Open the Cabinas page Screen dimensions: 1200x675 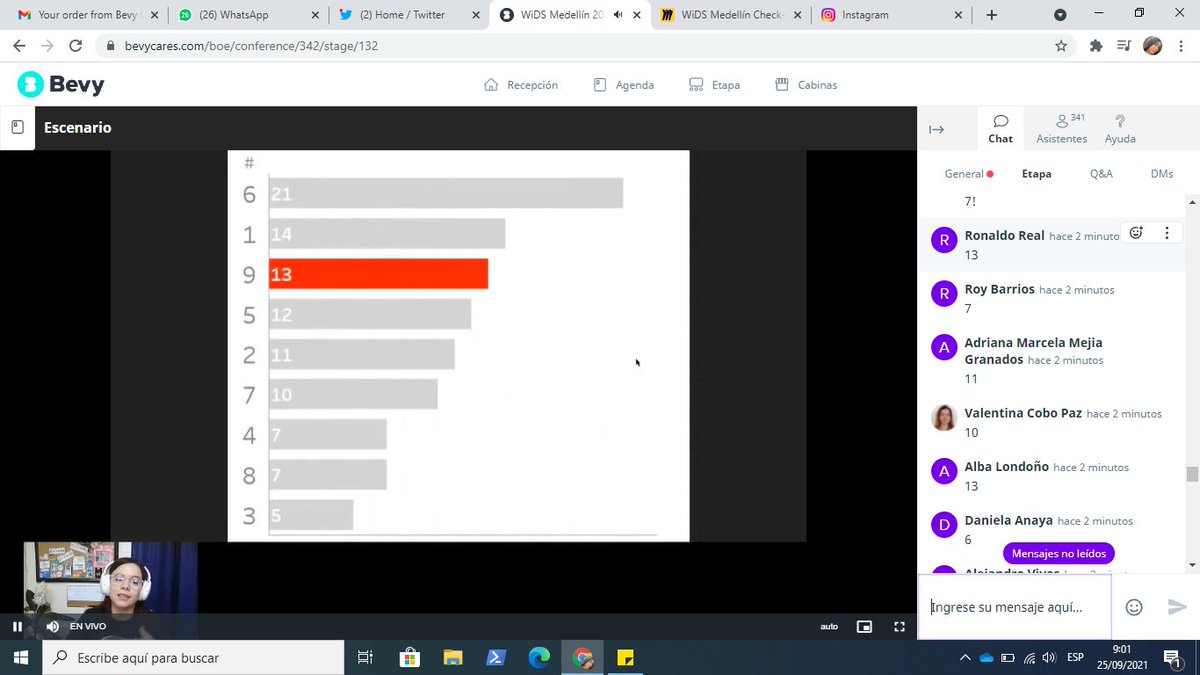tap(806, 85)
